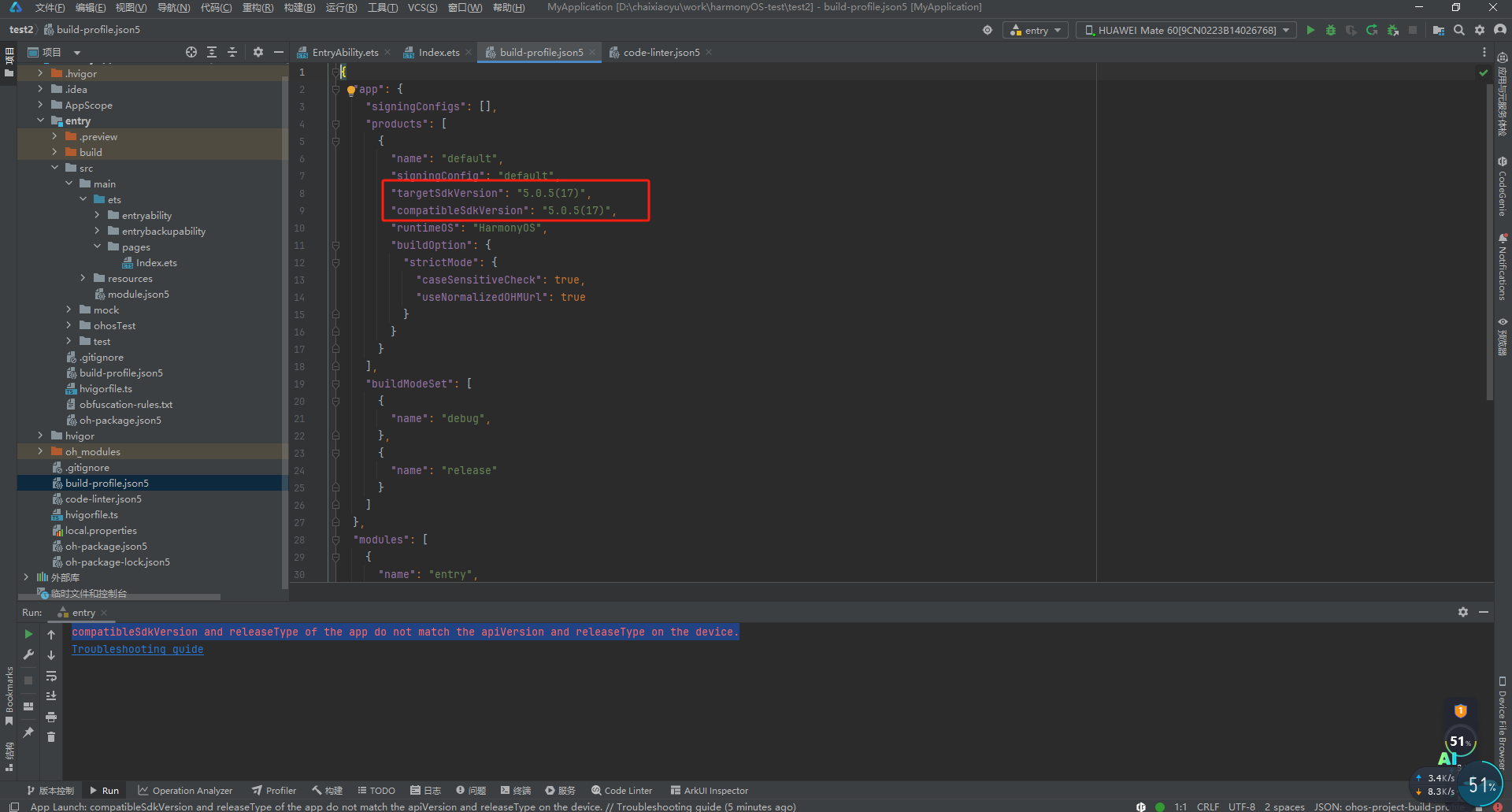Open IDE search everywhere

click(x=1459, y=30)
